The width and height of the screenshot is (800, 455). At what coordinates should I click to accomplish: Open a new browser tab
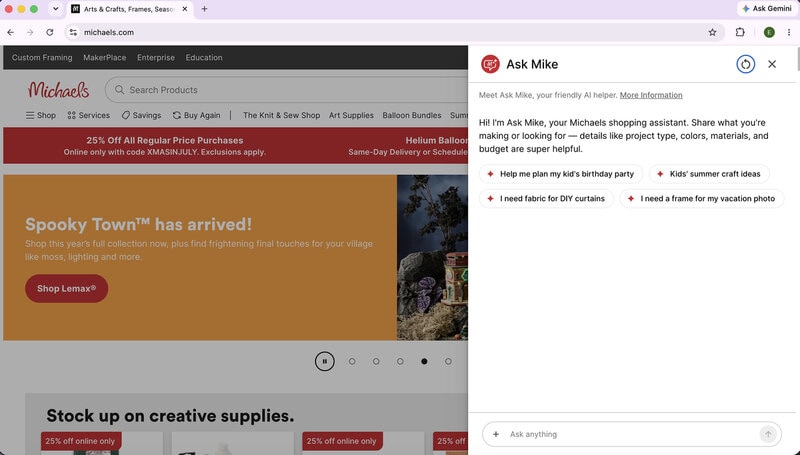(205, 9)
